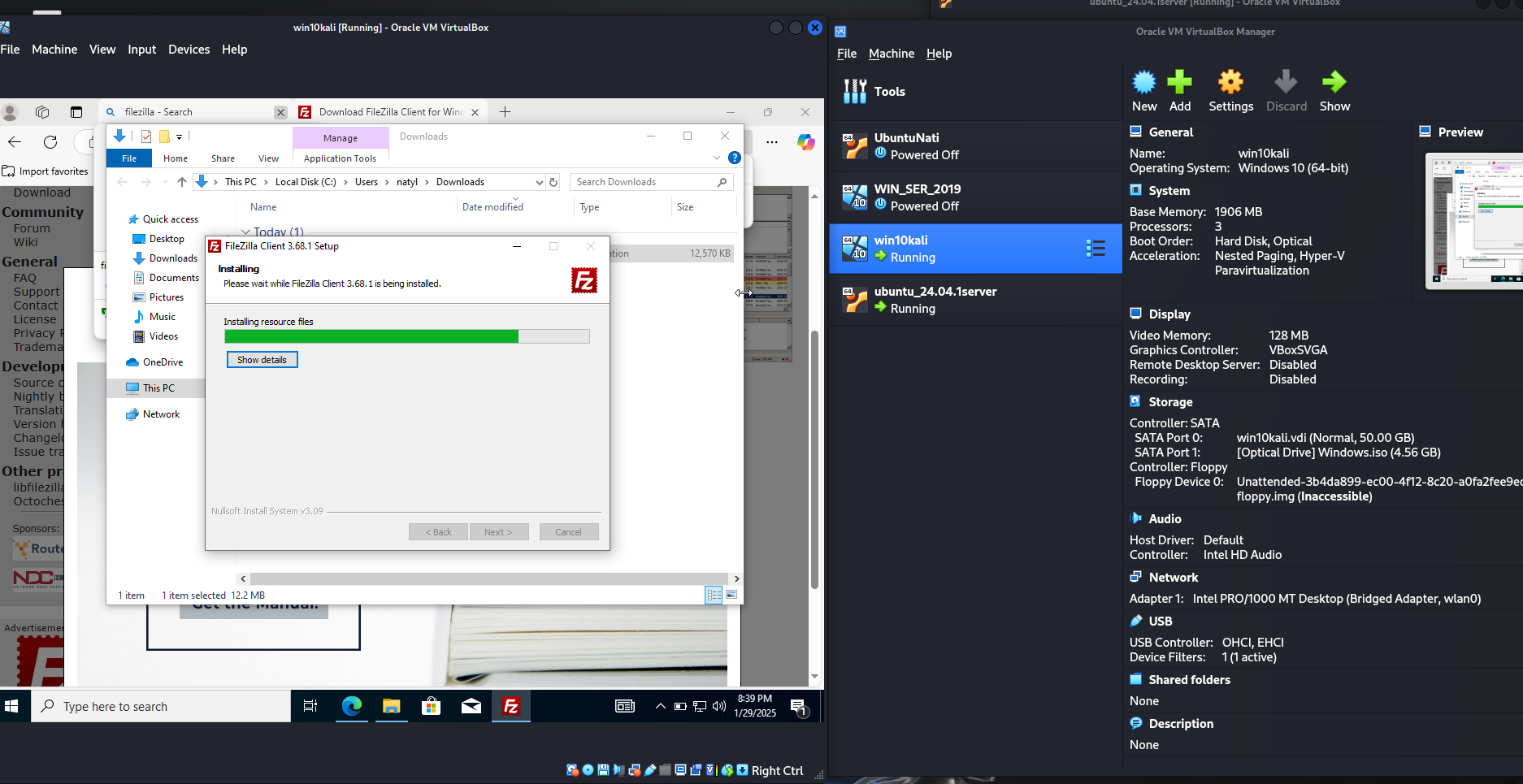The width and height of the screenshot is (1523, 784).
Task: Click the win10kali preview thumbnail
Action: (x=1474, y=221)
